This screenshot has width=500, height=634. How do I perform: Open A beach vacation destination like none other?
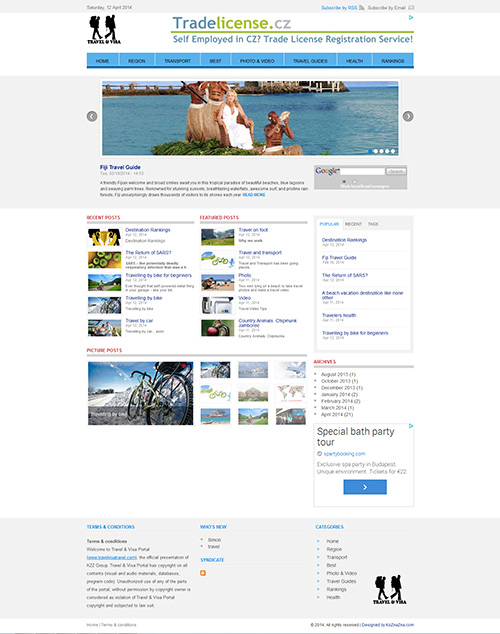click(x=362, y=295)
